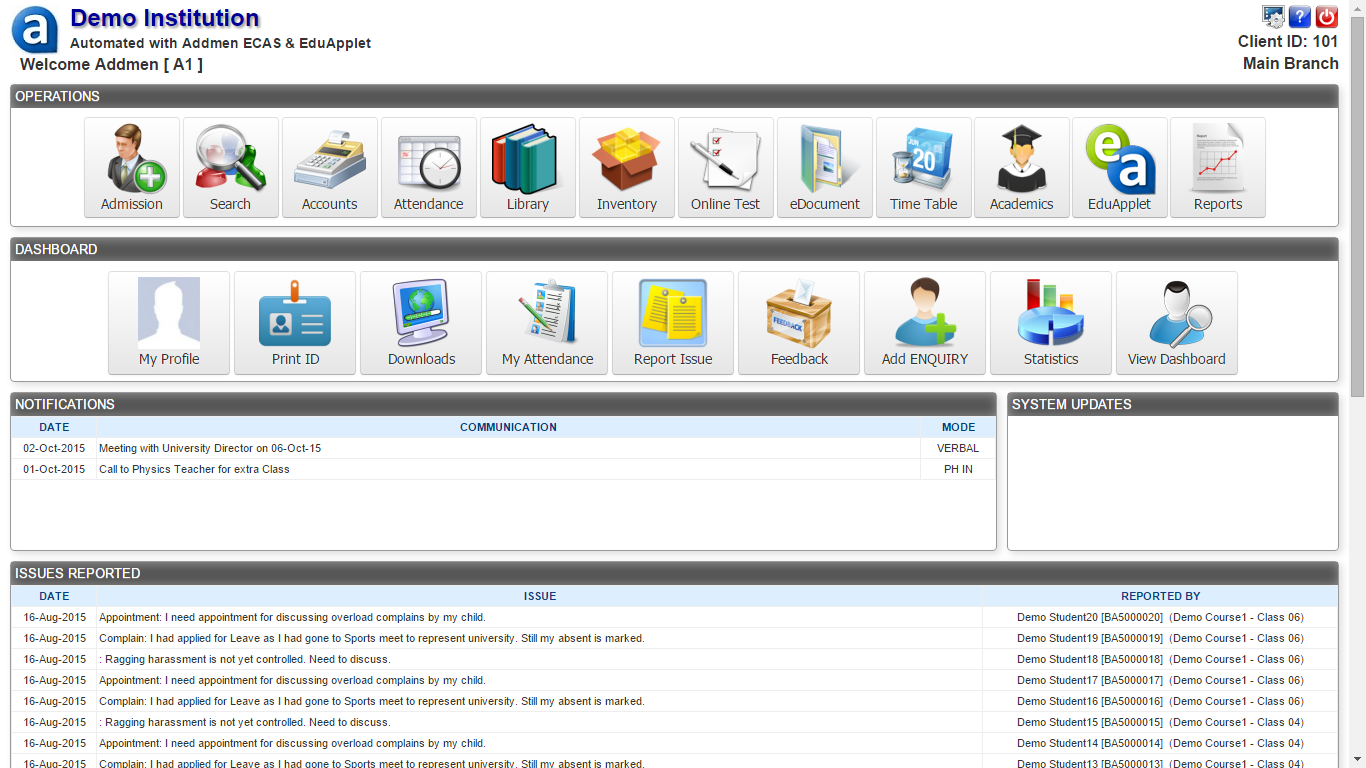Click the blue help question mark
1366x768 pixels.
pyautogui.click(x=1299, y=16)
